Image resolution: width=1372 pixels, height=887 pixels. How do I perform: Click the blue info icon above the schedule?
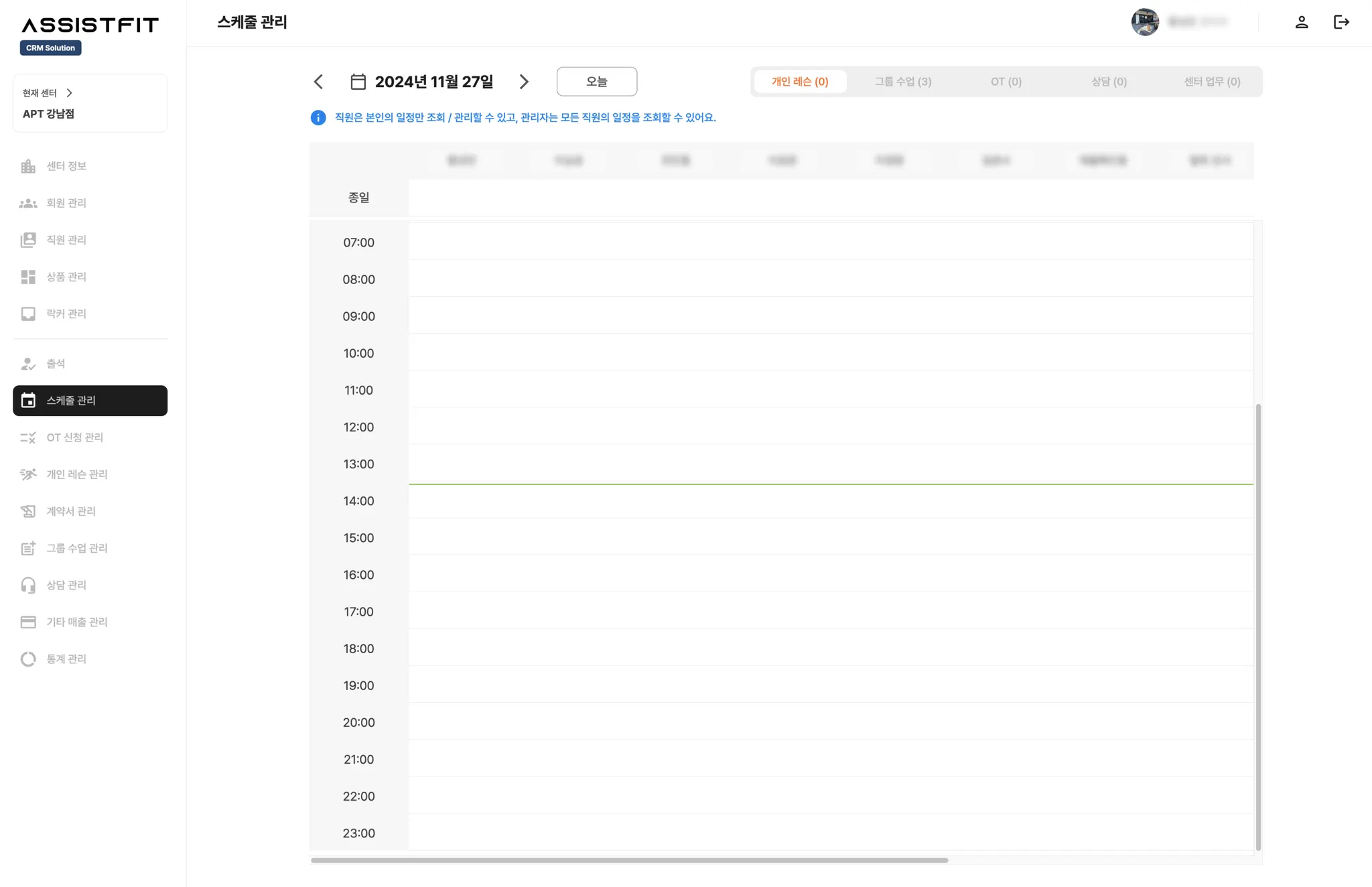pyautogui.click(x=318, y=118)
